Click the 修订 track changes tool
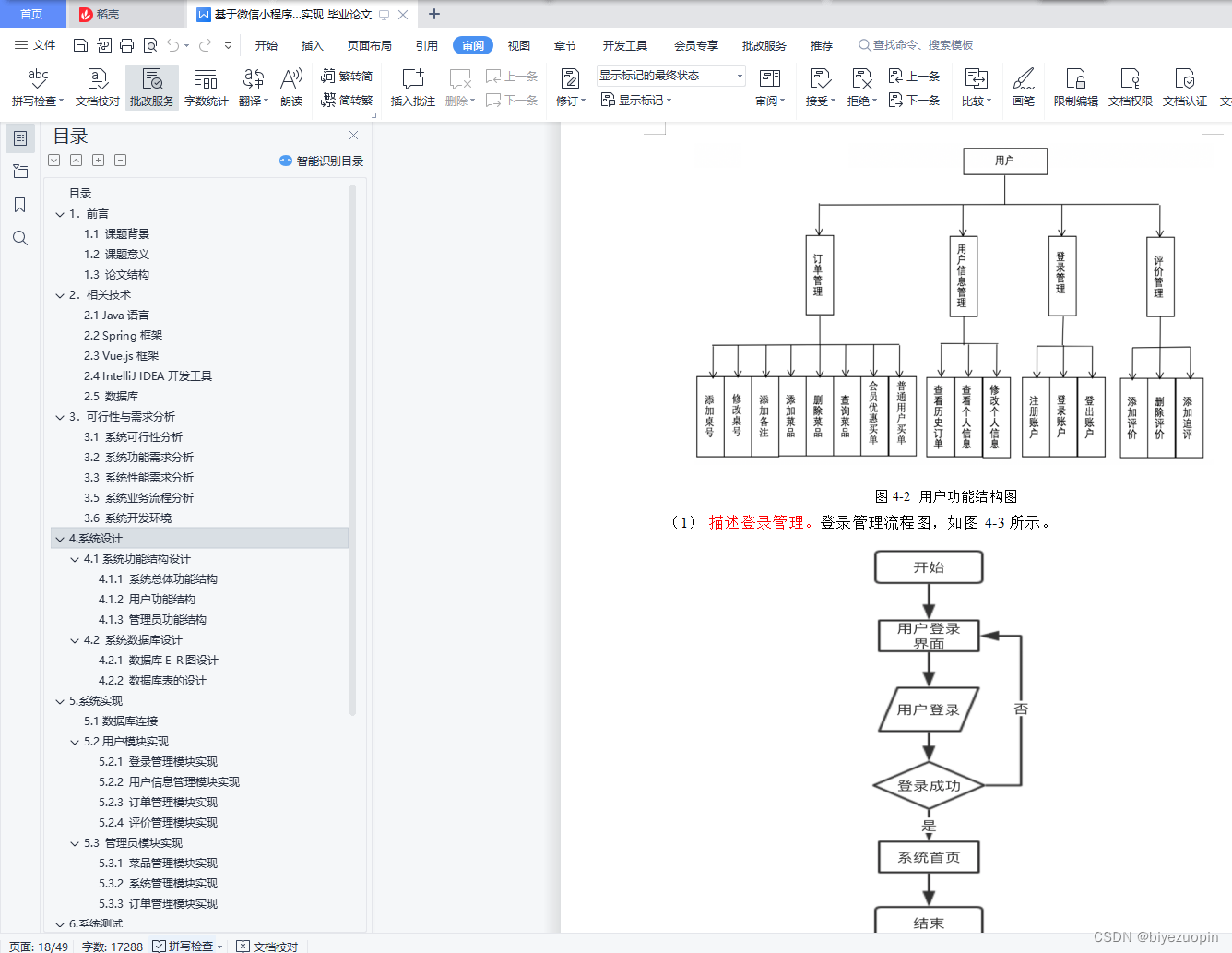 tap(571, 88)
